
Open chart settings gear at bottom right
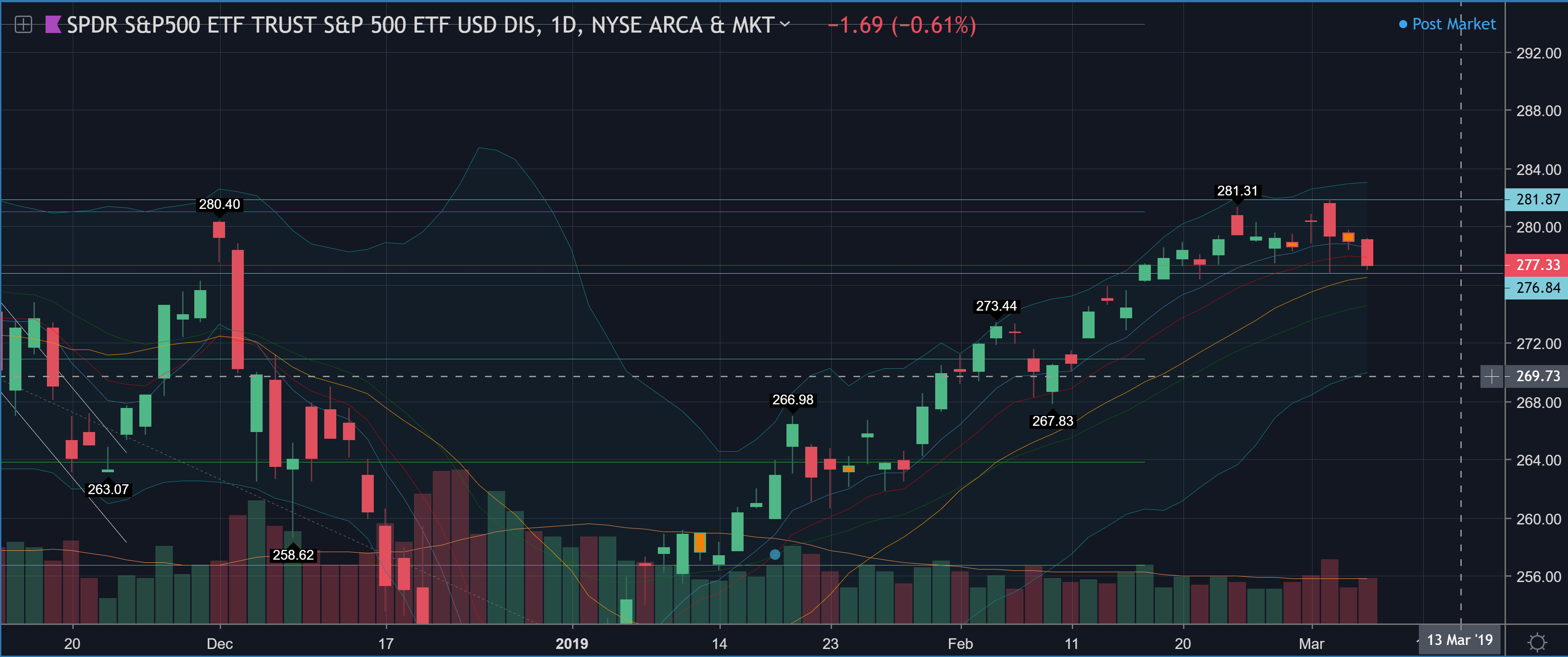click(1537, 642)
